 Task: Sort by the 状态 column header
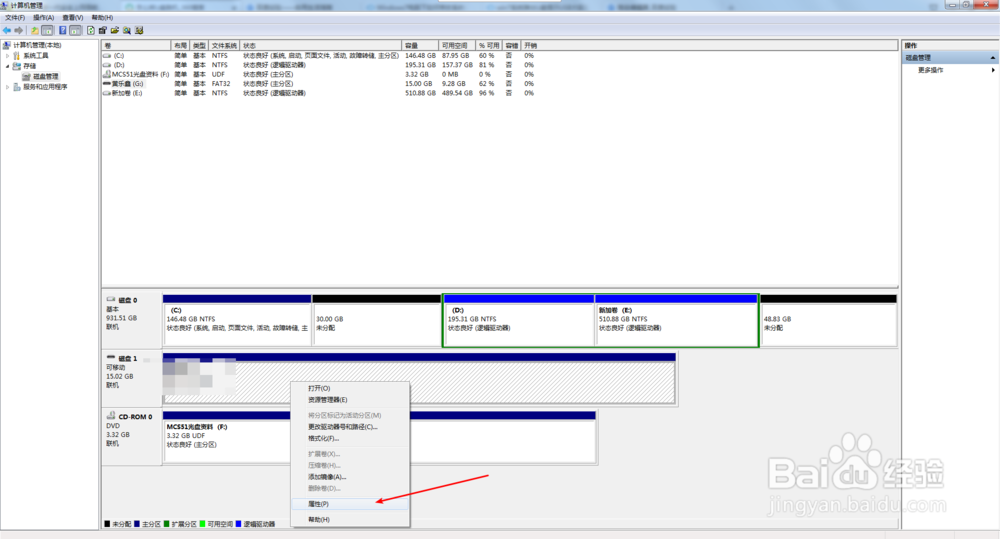tap(321, 46)
